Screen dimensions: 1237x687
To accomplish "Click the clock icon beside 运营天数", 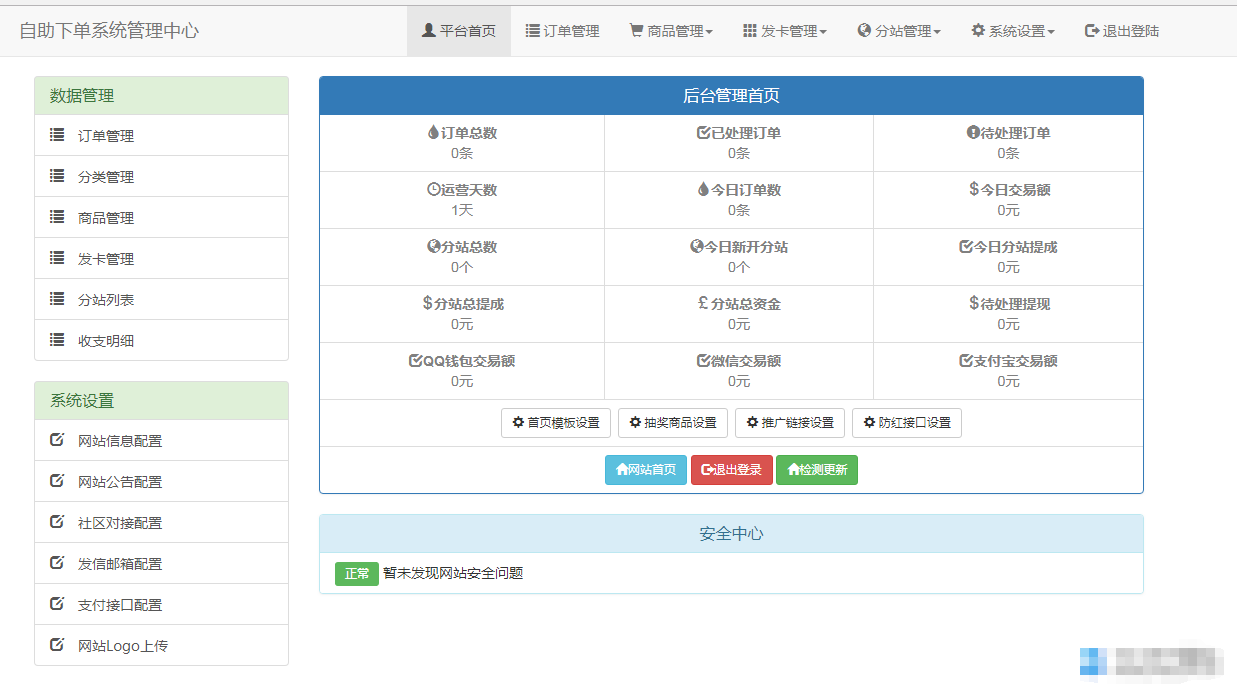I will [433, 190].
